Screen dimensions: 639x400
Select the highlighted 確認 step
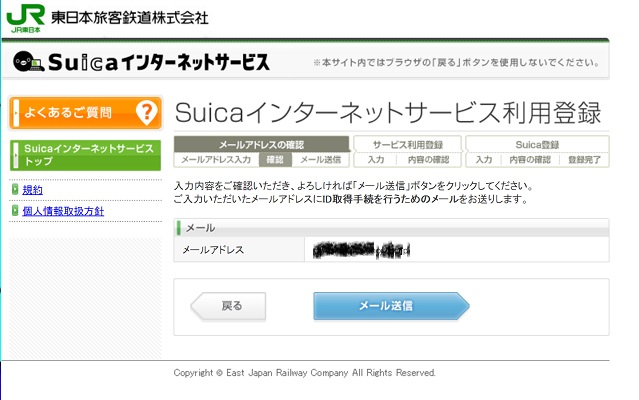pyautogui.click(x=275, y=160)
